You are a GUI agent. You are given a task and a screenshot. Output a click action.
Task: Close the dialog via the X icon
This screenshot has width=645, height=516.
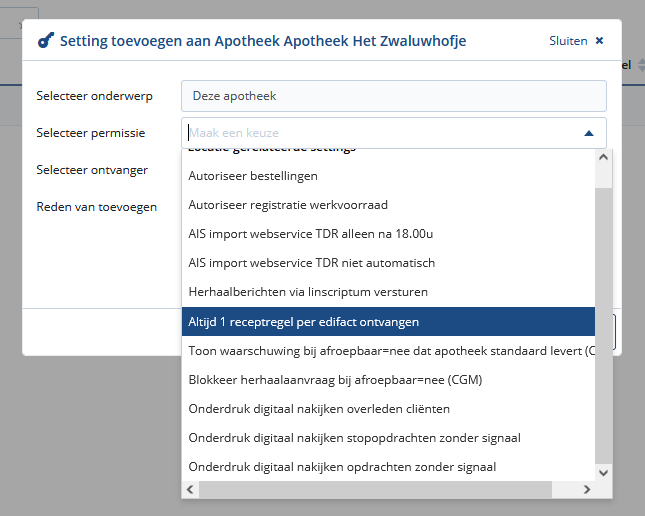click(599, 41)
